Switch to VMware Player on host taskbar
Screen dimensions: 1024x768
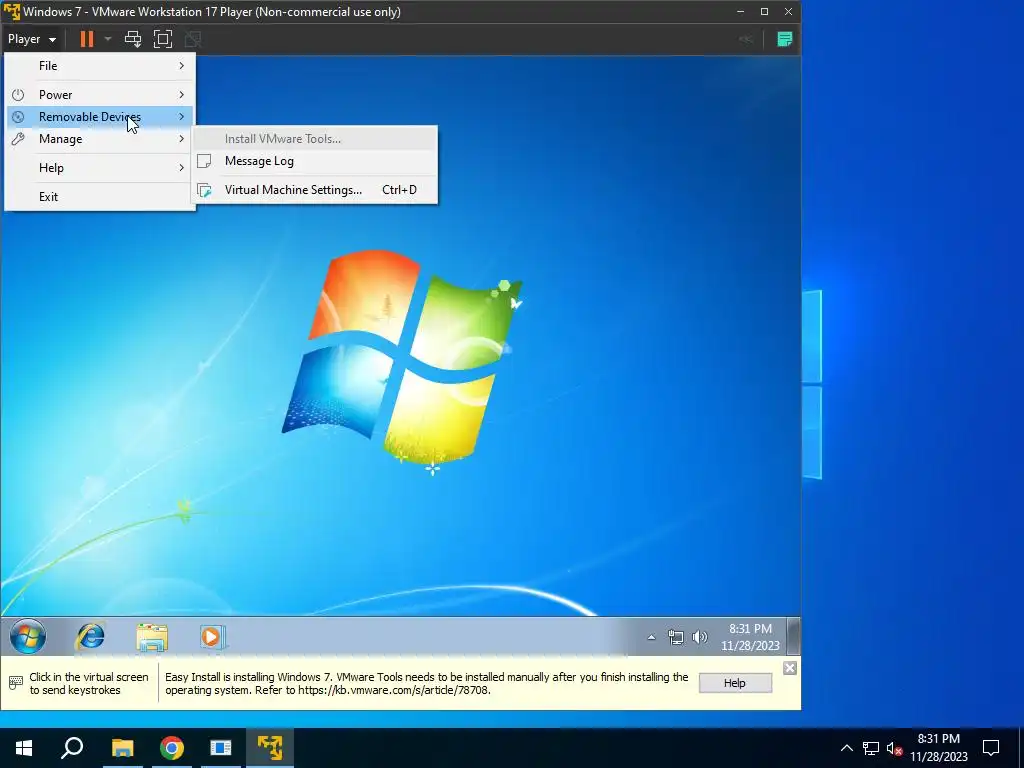270,748
